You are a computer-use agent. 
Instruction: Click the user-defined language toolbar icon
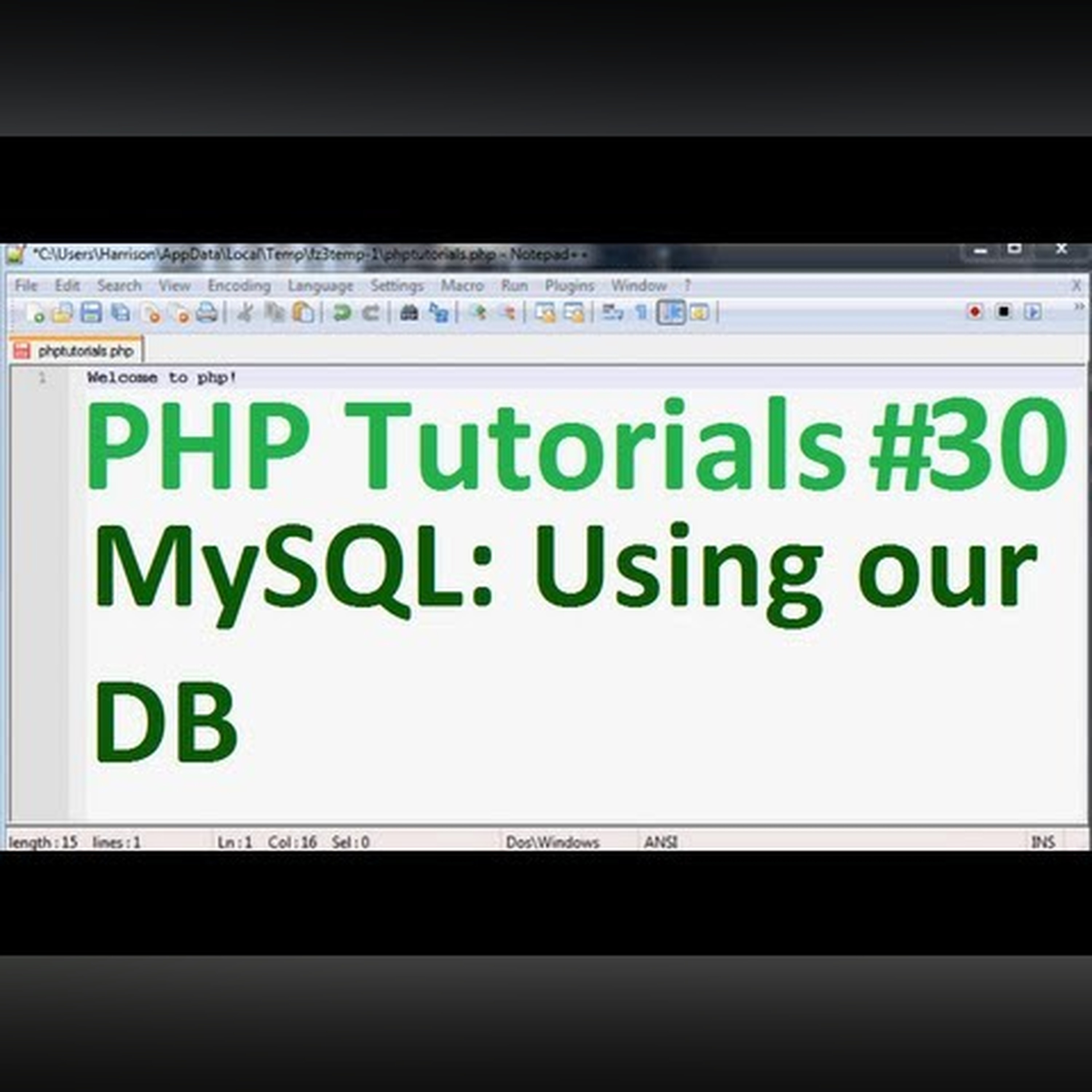pyautogui.click(x=699, y=313)
